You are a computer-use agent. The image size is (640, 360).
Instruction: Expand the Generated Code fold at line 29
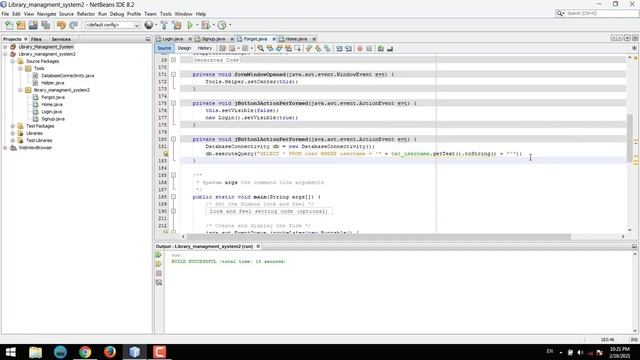click(173, 60)
